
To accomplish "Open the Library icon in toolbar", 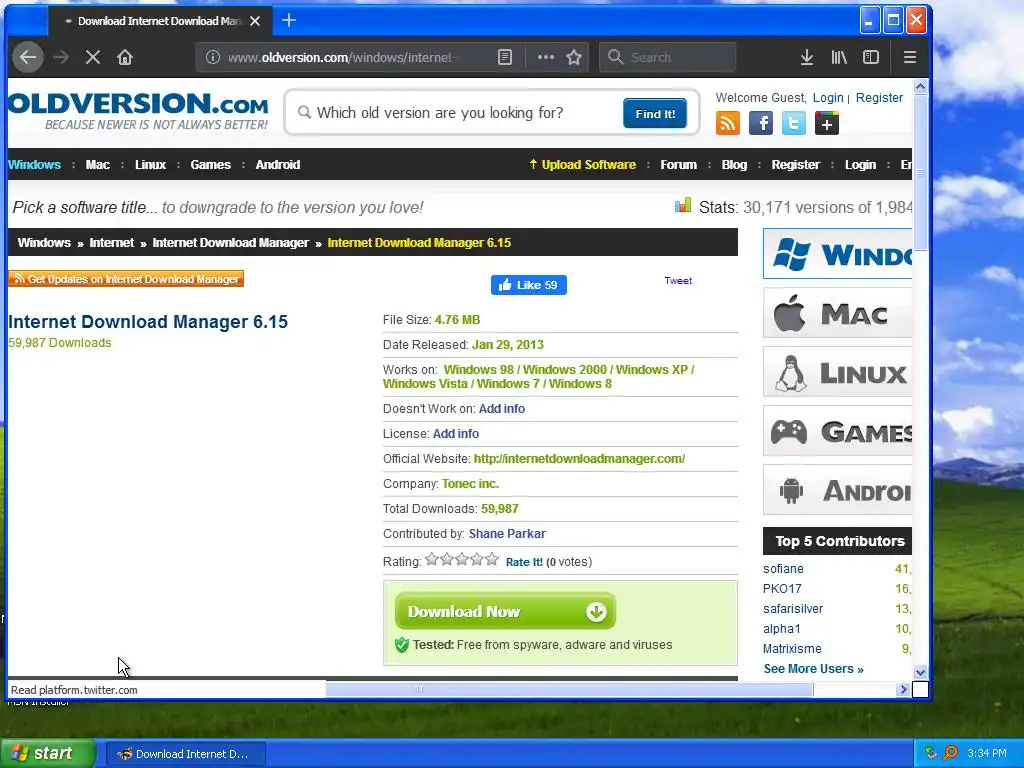I will tap(839, 57).
